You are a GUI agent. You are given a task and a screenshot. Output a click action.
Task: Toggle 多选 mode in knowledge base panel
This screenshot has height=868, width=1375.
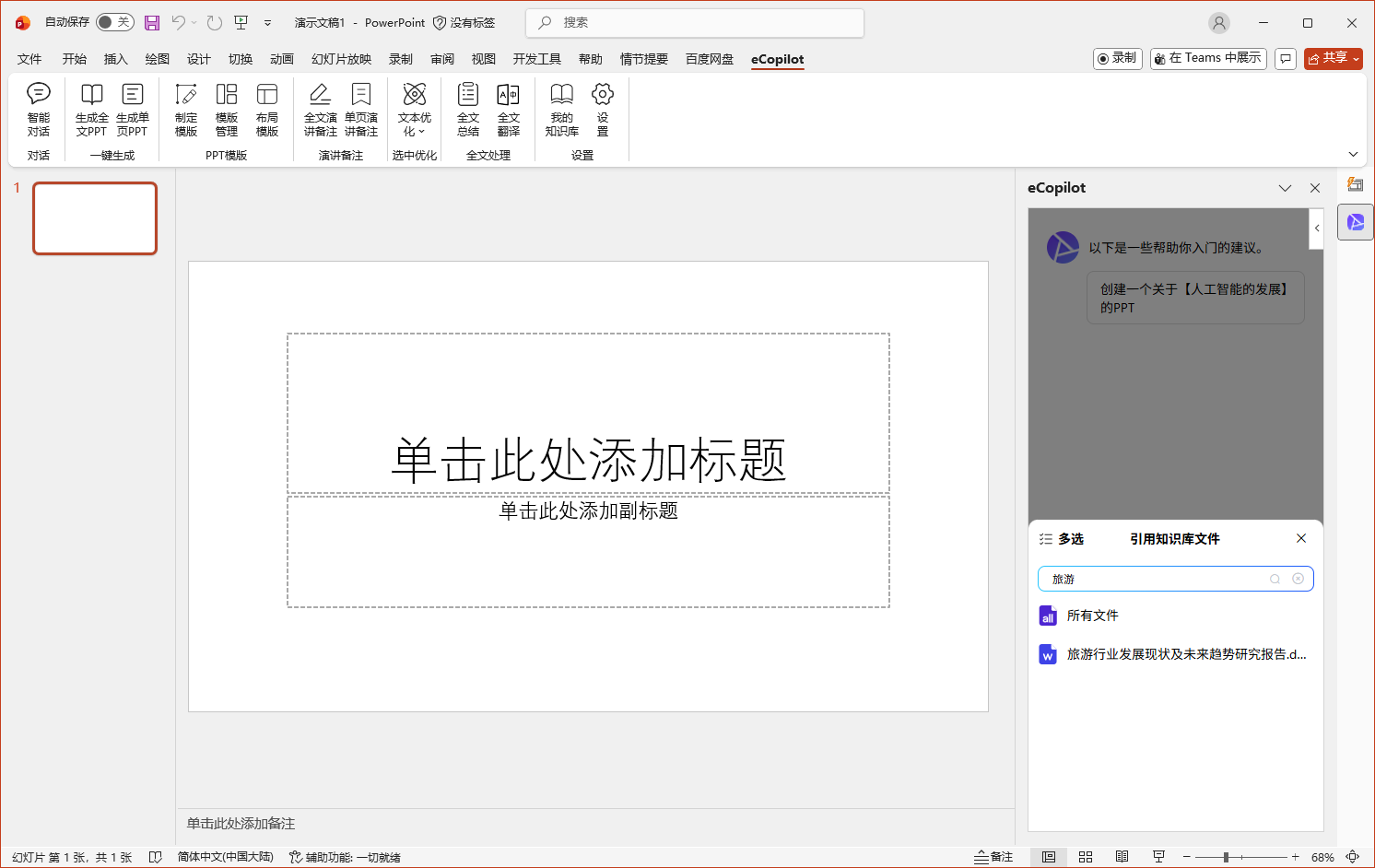point(1062,539)
